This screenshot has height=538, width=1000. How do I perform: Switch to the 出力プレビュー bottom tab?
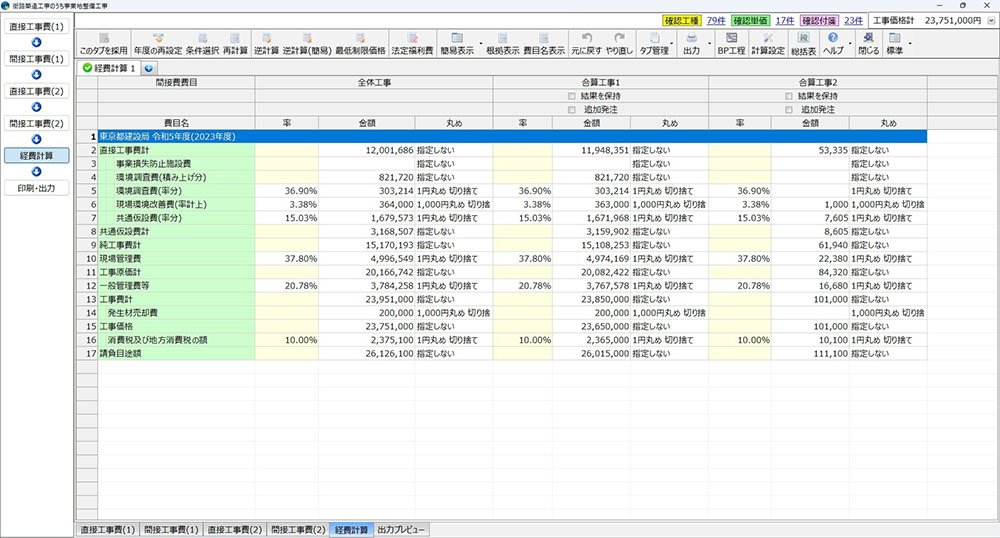click(401, 529)
